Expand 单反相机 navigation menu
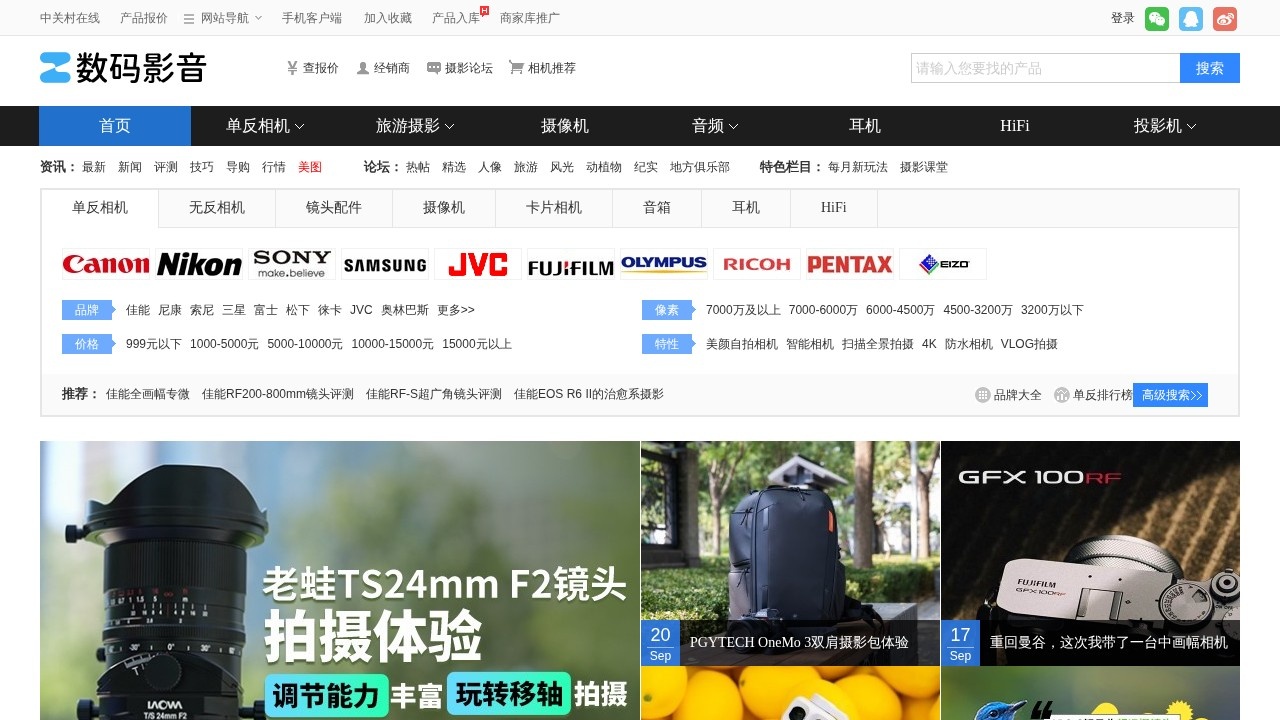The image size is (1280, 720). click(265, 126)
